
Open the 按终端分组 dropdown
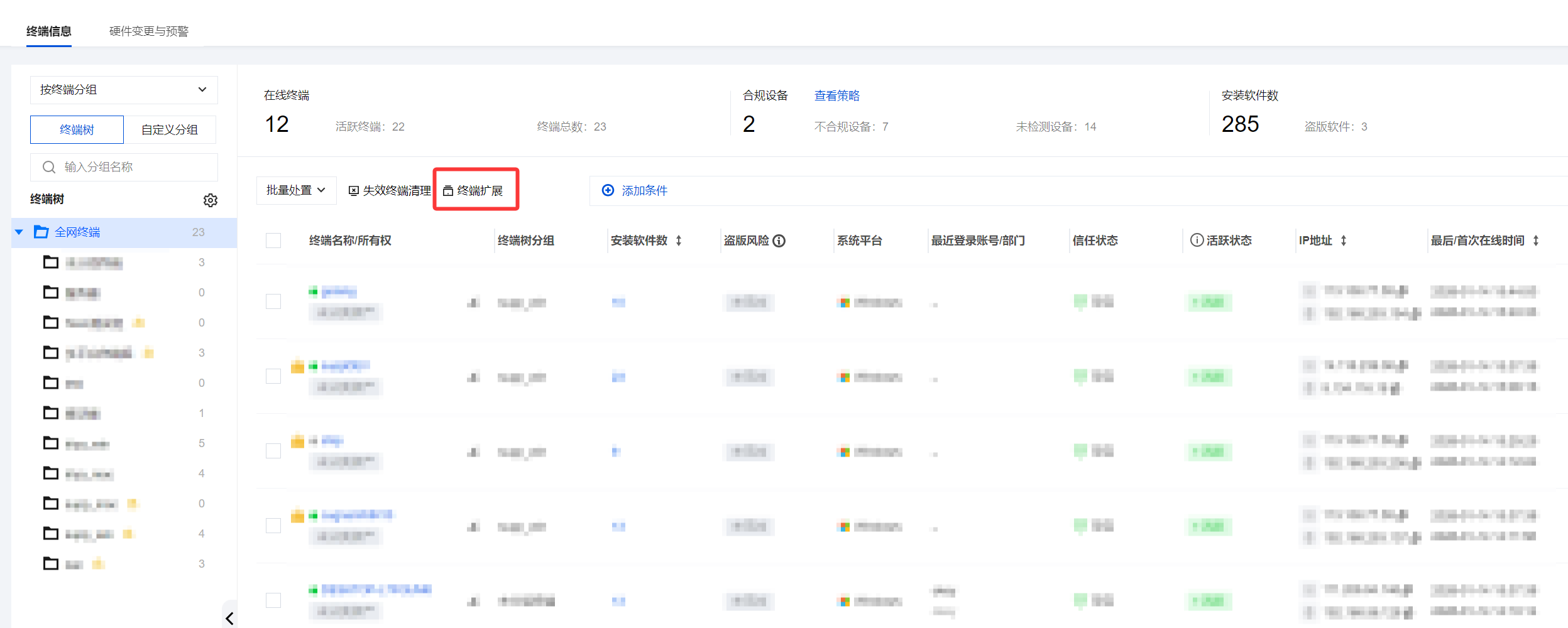[124, 90]
